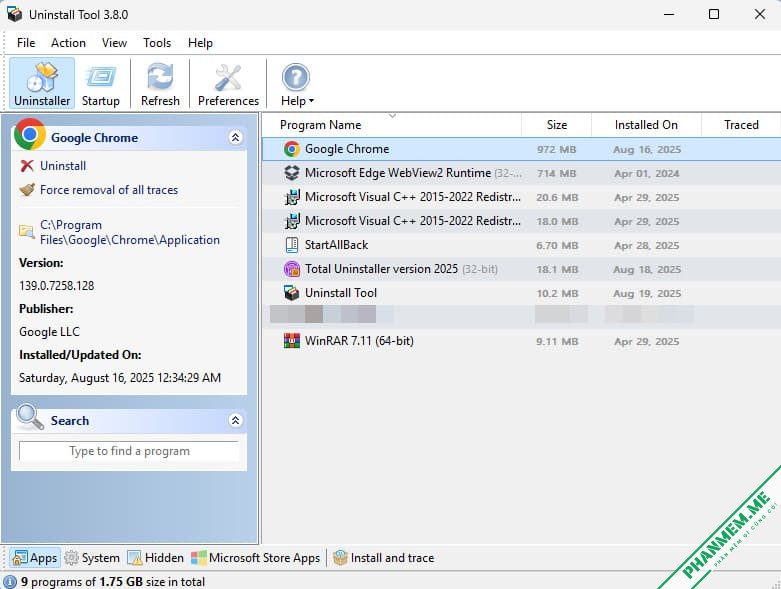This screenshot has width=781, height=589.
Task: Click the Install and trace button
Action: pos(384,558)
